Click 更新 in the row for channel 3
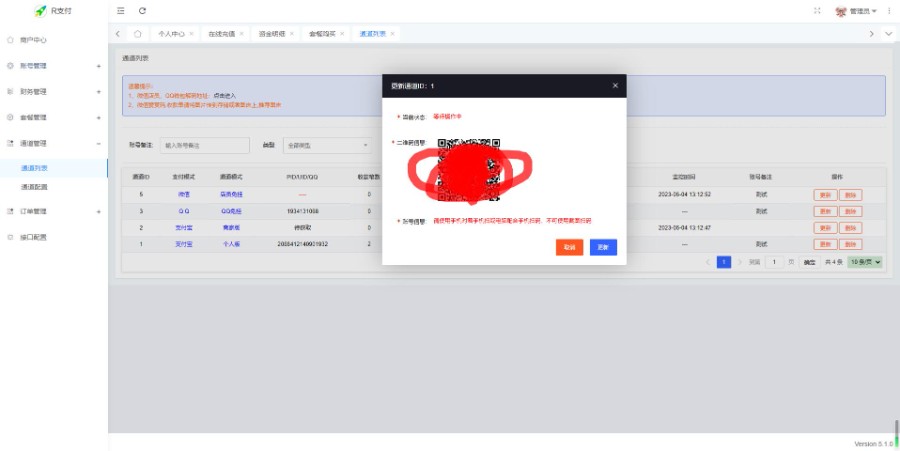 [x=825, y=212]
